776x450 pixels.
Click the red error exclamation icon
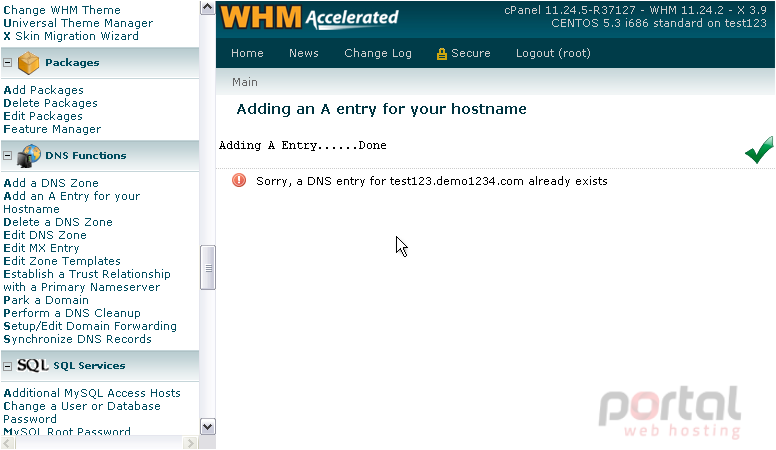click(239, 180)
